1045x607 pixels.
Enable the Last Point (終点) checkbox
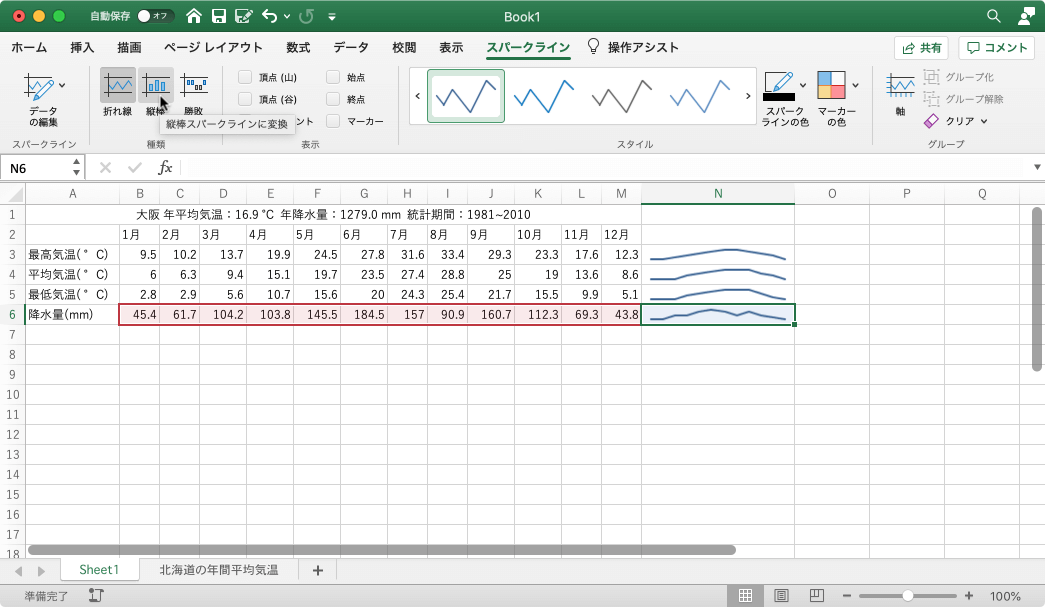coord(333,99)
